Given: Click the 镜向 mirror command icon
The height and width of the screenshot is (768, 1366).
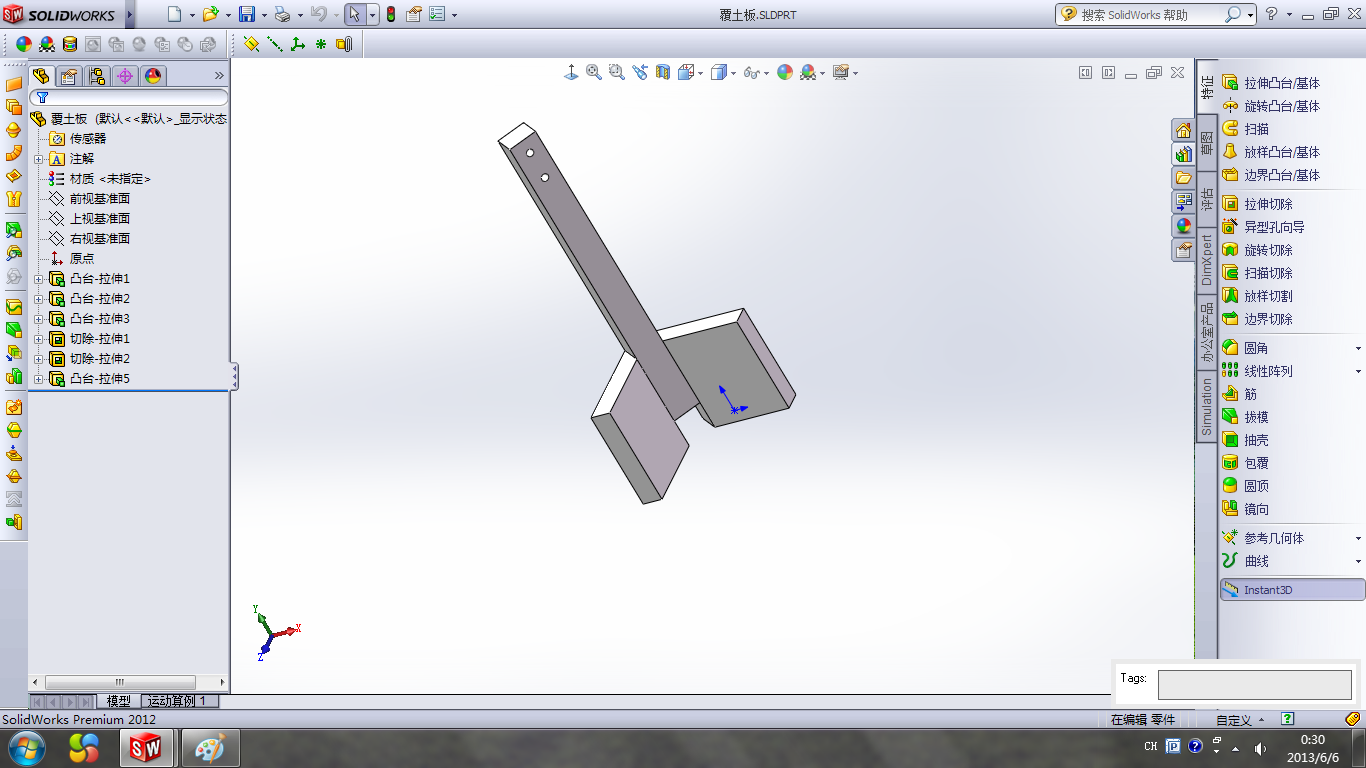Looking at the screenshot, I should 1230,509.
